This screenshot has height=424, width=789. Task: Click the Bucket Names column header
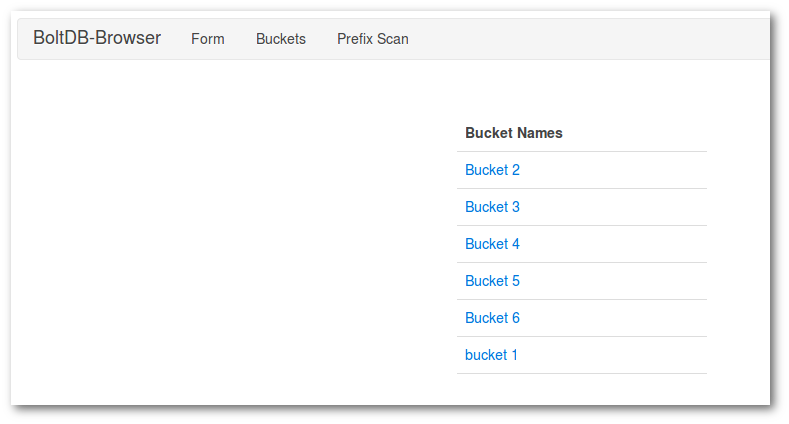click(514, 133)
